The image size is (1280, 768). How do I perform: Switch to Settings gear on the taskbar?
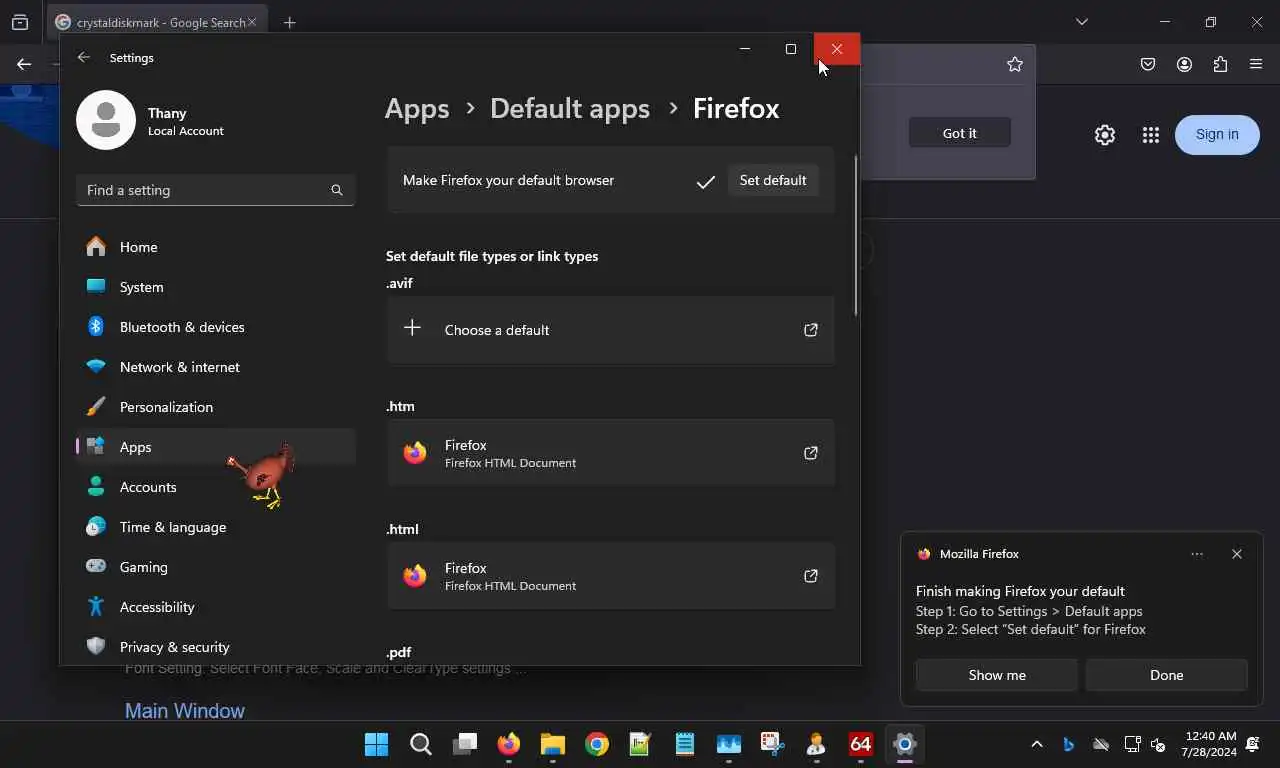(x=905, y=744)
